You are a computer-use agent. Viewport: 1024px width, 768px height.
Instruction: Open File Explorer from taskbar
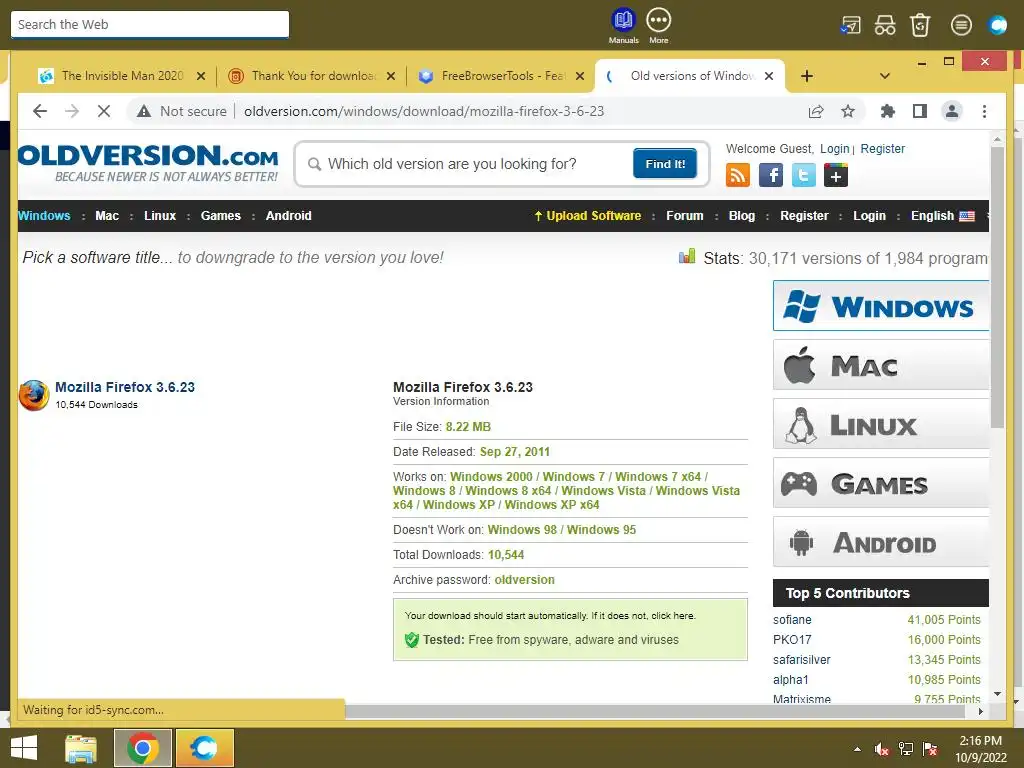[x=80, y=748]
